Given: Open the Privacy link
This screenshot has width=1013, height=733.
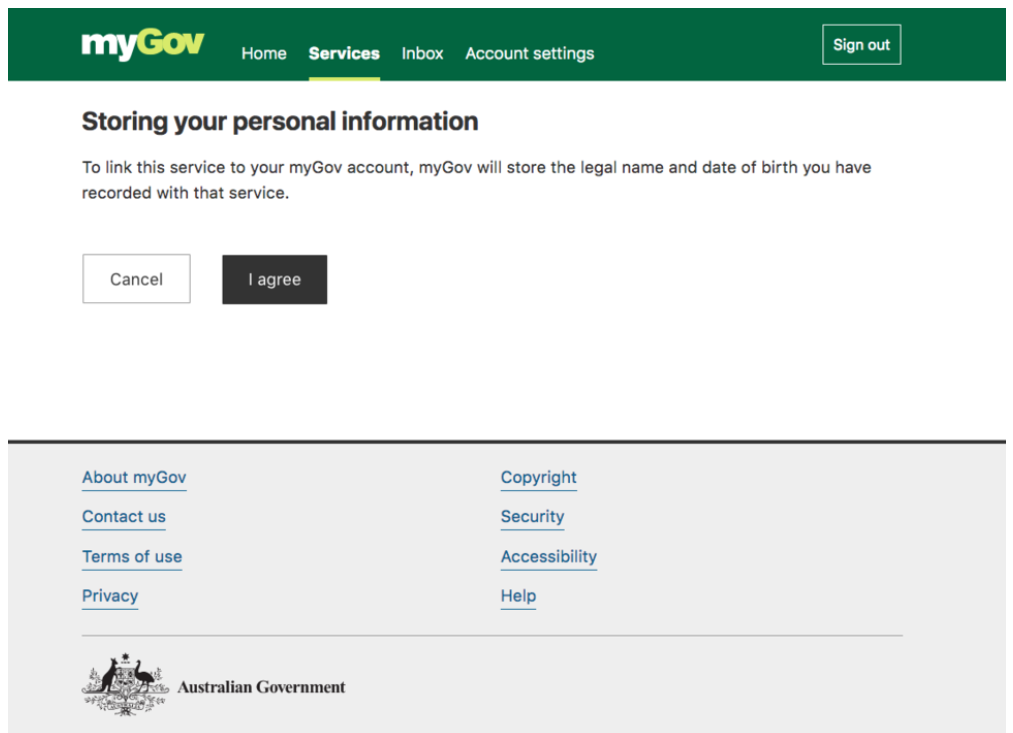Looking at the screenshot, I should tap(110, 595).
